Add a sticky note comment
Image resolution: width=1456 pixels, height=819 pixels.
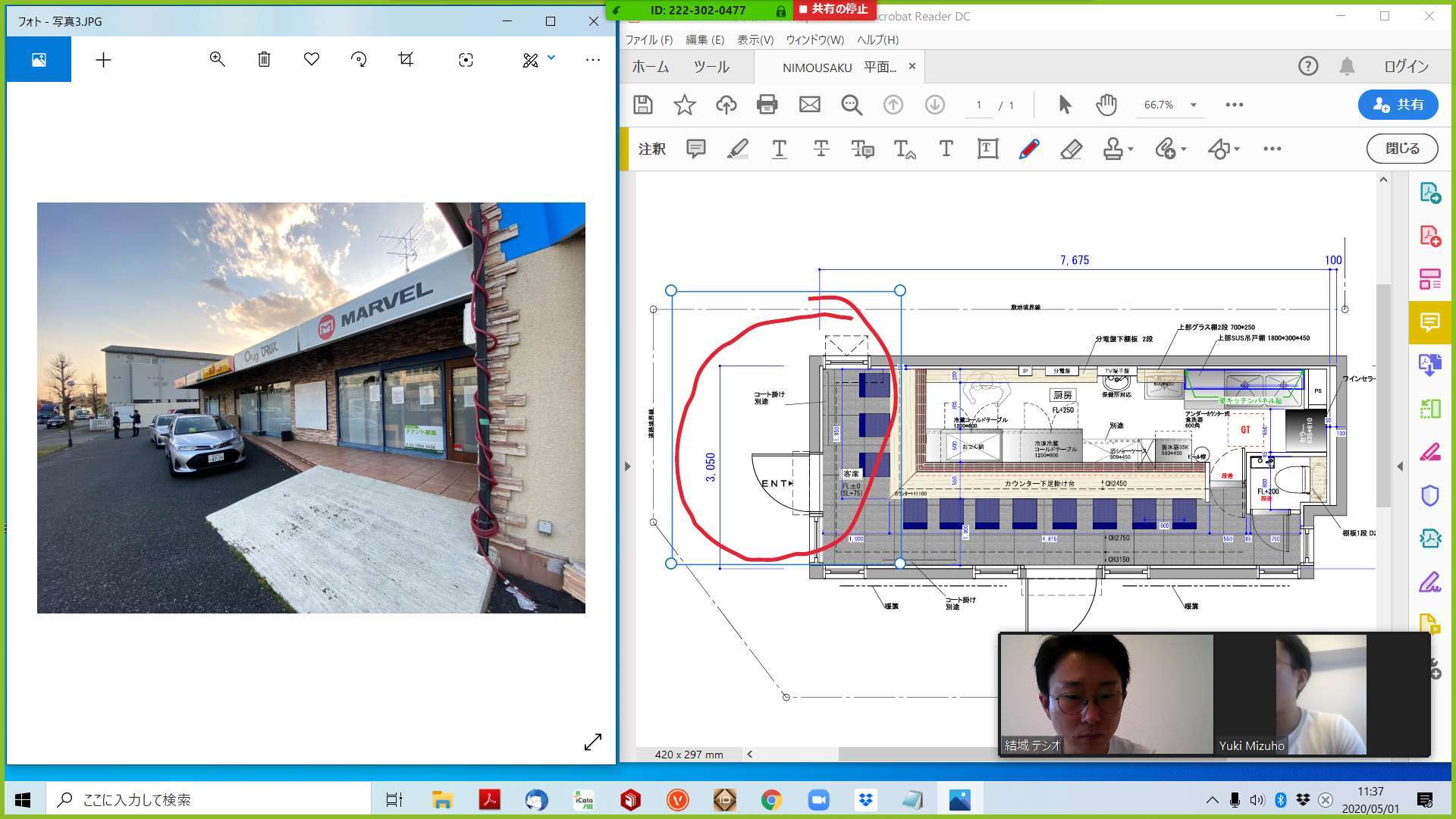695,149
